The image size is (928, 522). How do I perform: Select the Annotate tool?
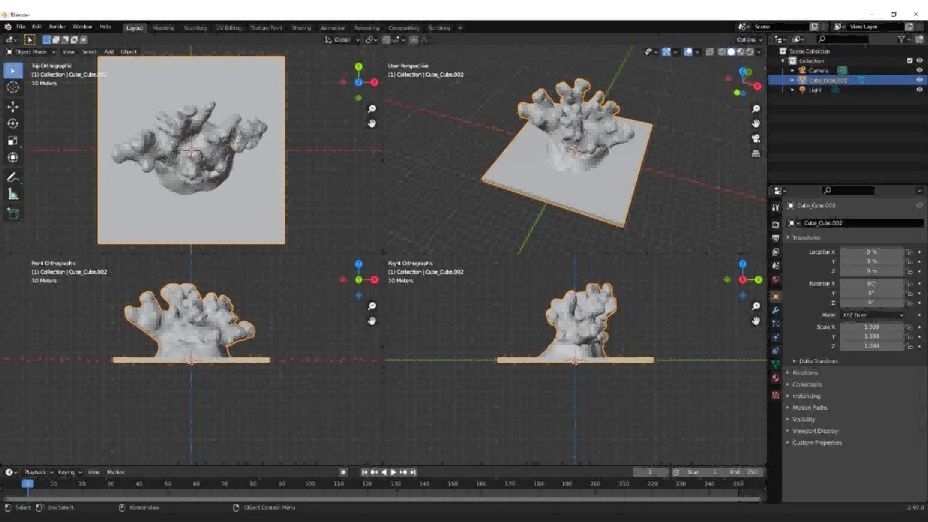tap(13, 177)
